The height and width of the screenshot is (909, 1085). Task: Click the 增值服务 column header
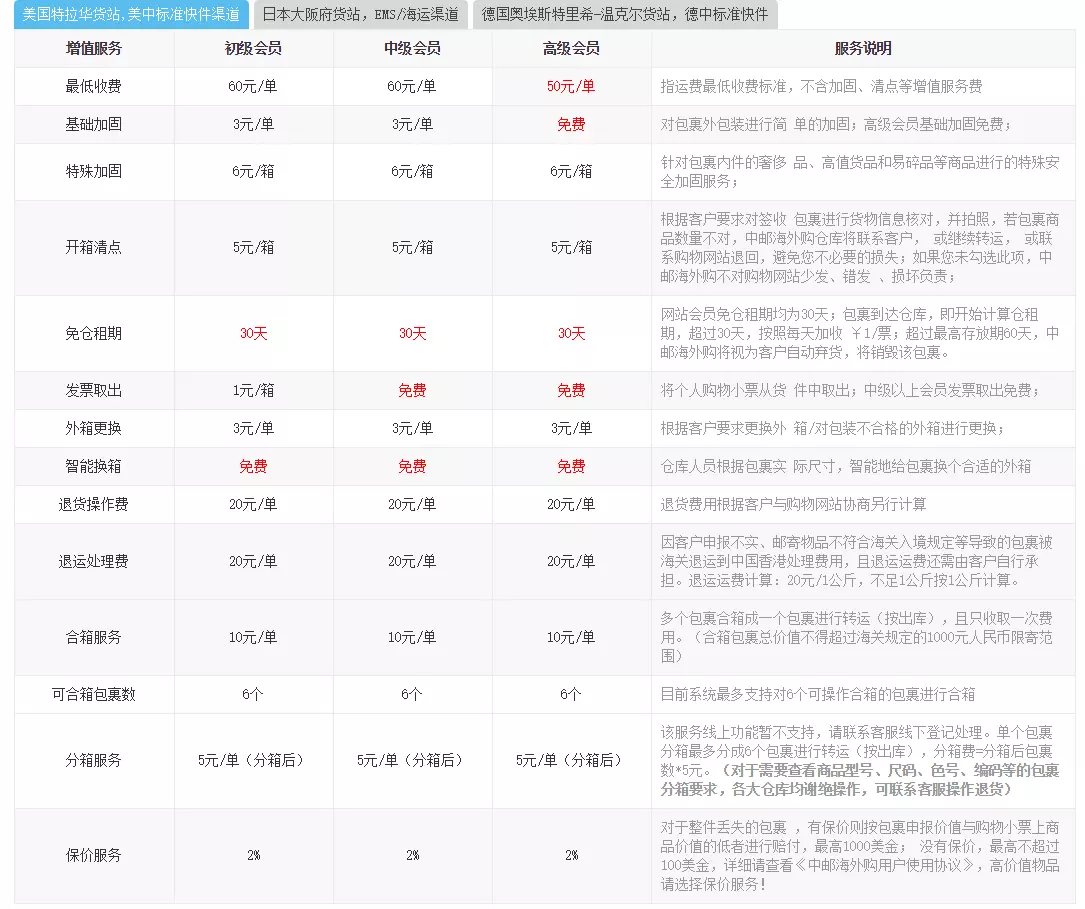click(x=93, y=48)
